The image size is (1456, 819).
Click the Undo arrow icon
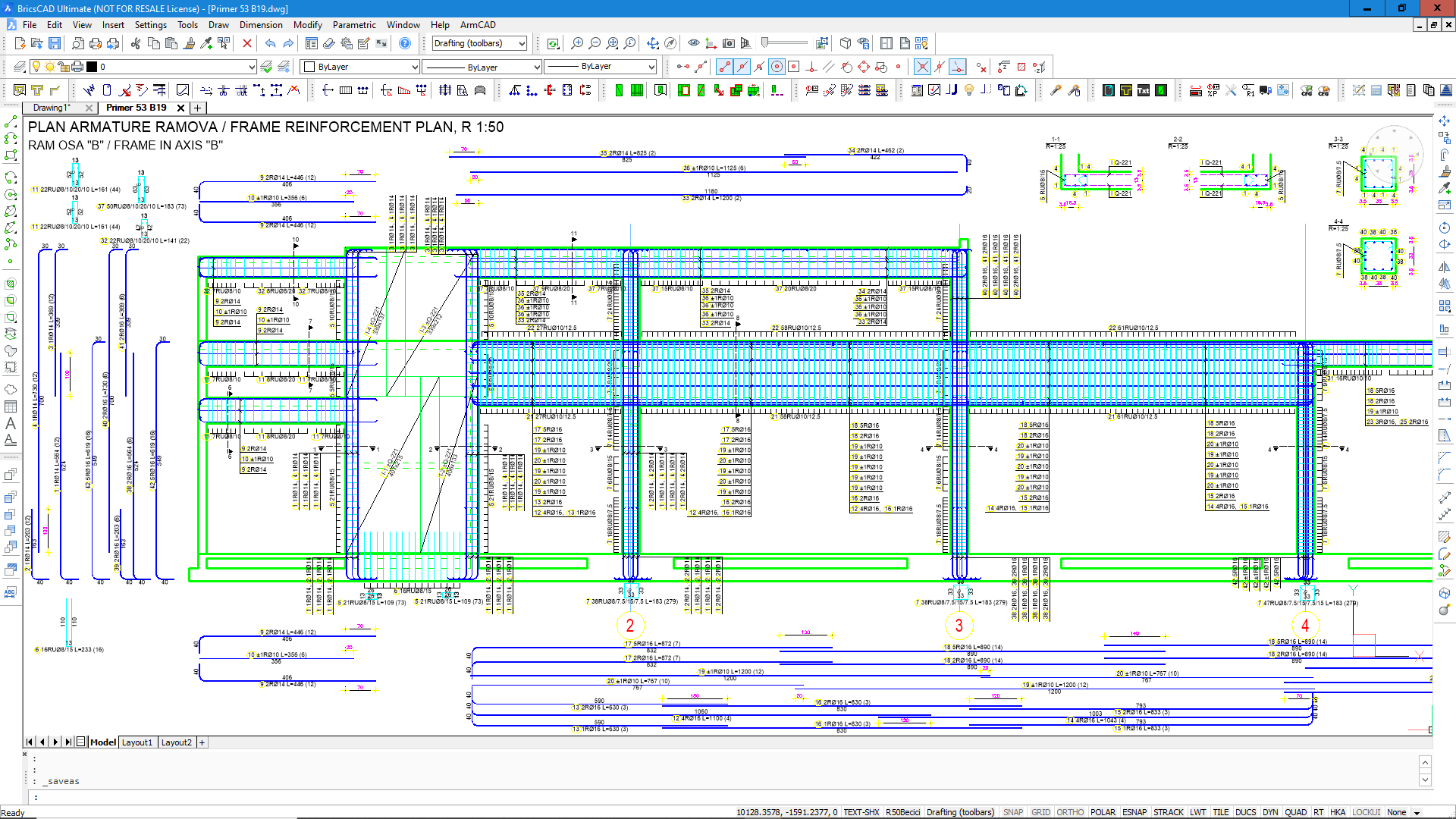(x=270, y=44)
